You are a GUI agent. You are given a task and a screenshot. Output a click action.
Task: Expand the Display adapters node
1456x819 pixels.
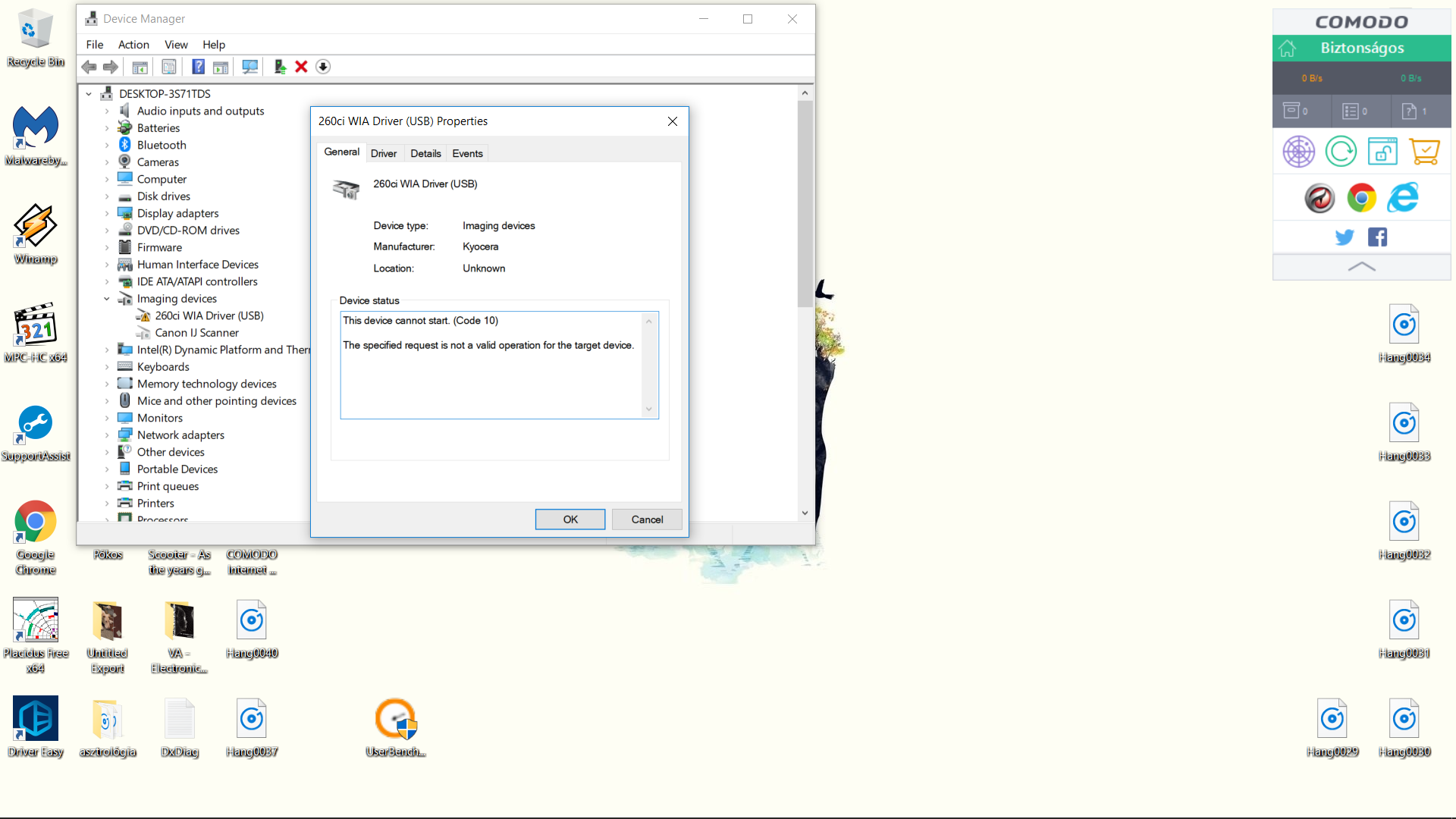tap(107, 214)
